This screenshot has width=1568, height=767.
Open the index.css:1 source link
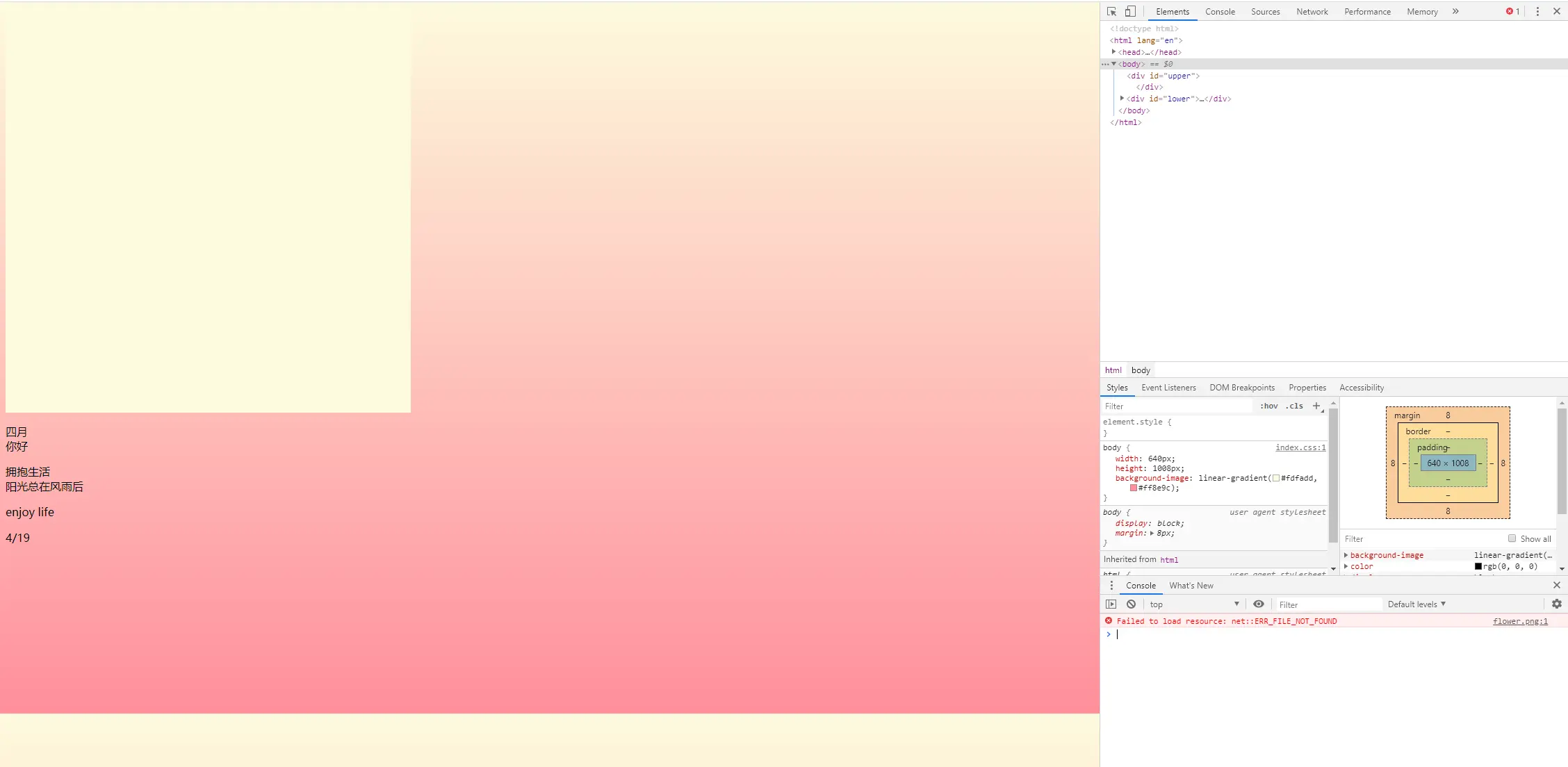(1300, 447)
